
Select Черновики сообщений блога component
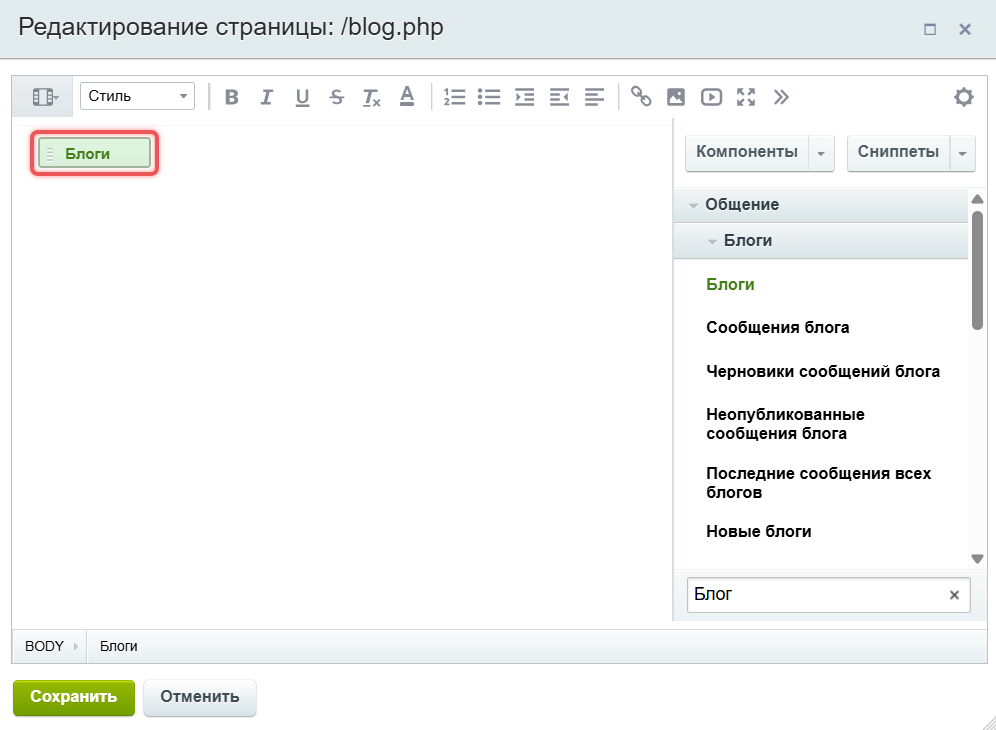tap(823, 372)
